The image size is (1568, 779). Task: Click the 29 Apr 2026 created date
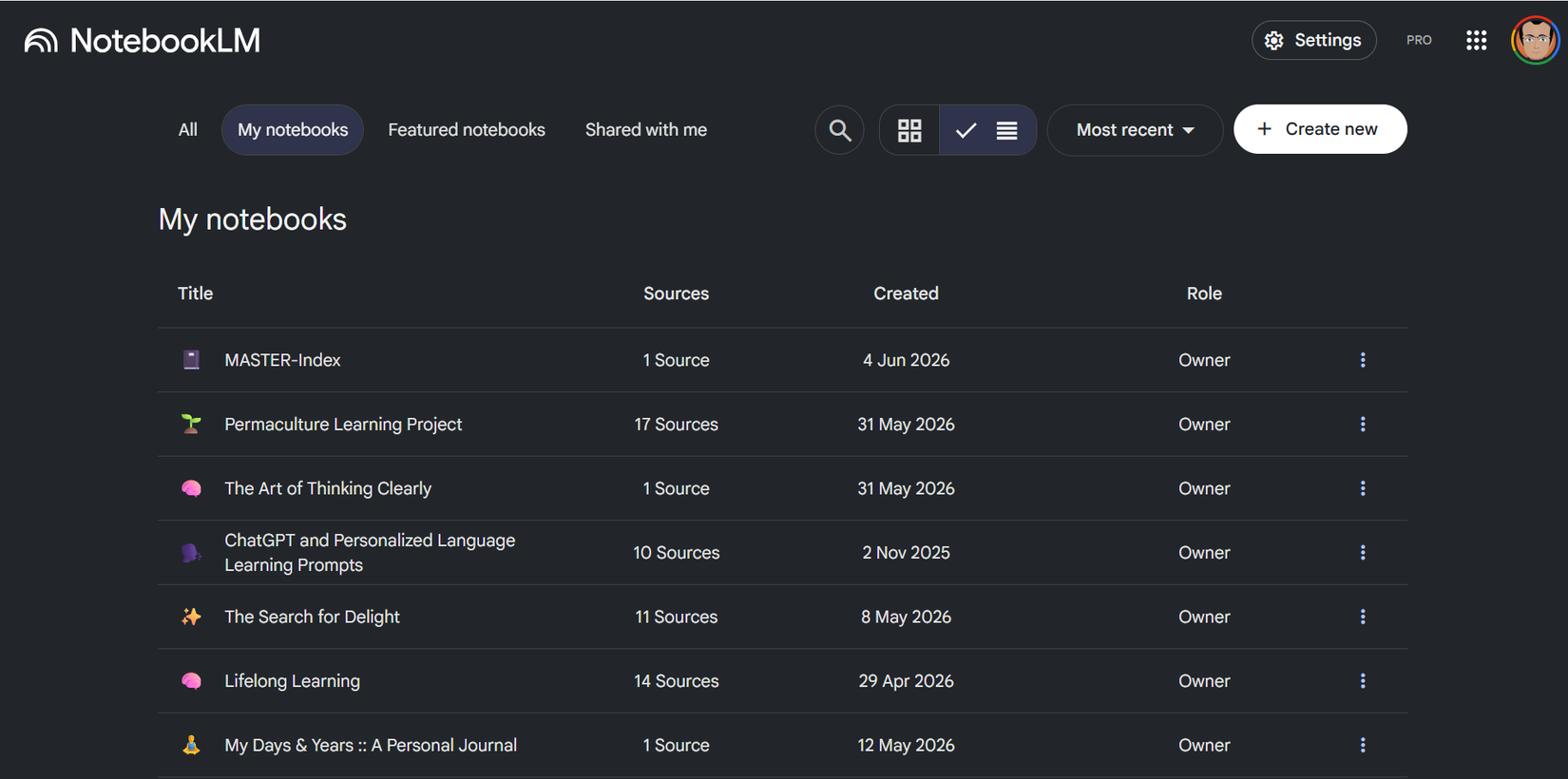tap(906, 681)
